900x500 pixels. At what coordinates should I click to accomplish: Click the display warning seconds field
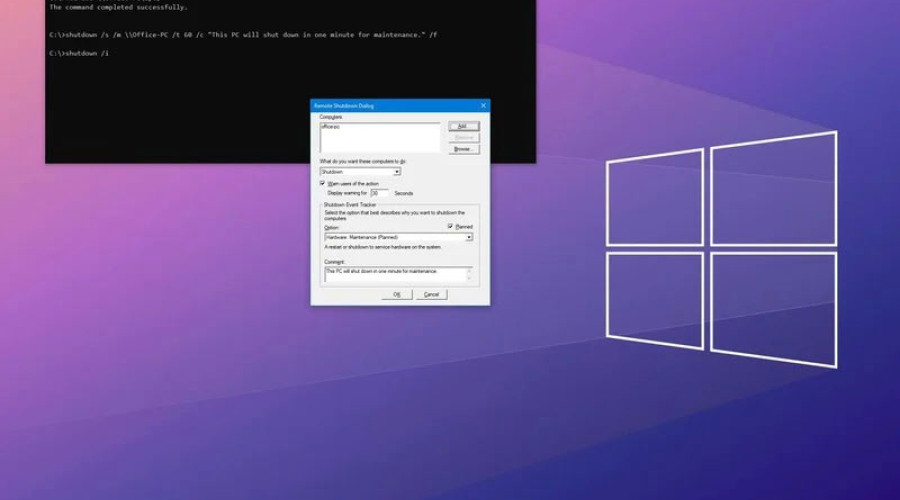pos(378,193)
